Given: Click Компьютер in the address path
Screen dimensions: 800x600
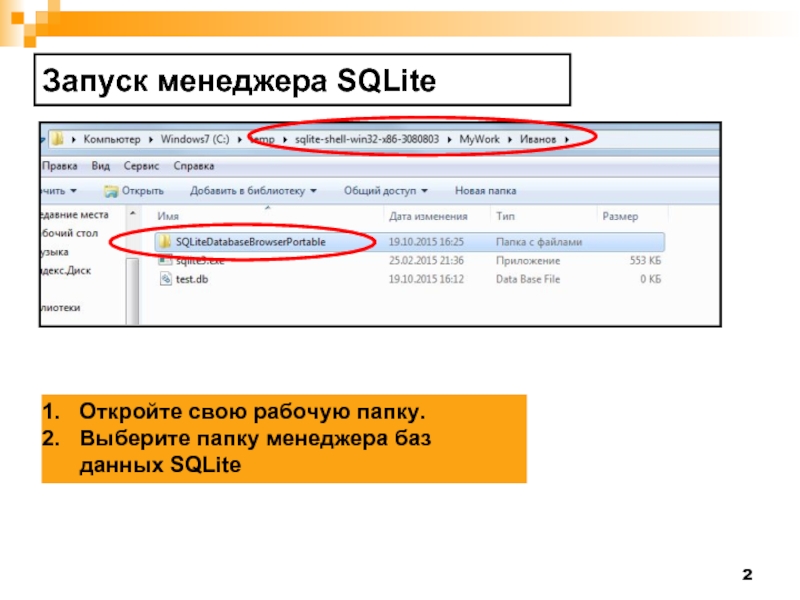Looking at the screenshot, I should coord(112,139).
